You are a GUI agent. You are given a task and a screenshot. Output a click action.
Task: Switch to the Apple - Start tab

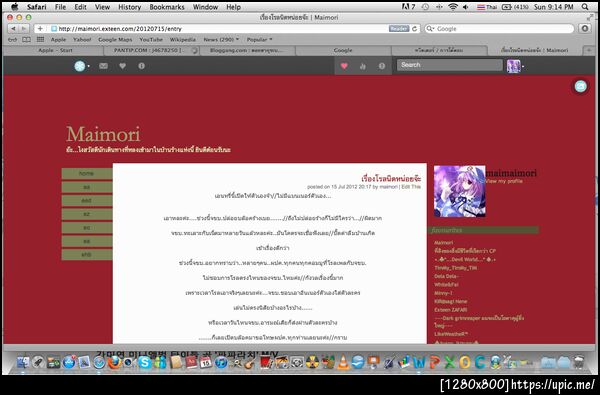tap(54, 50)
